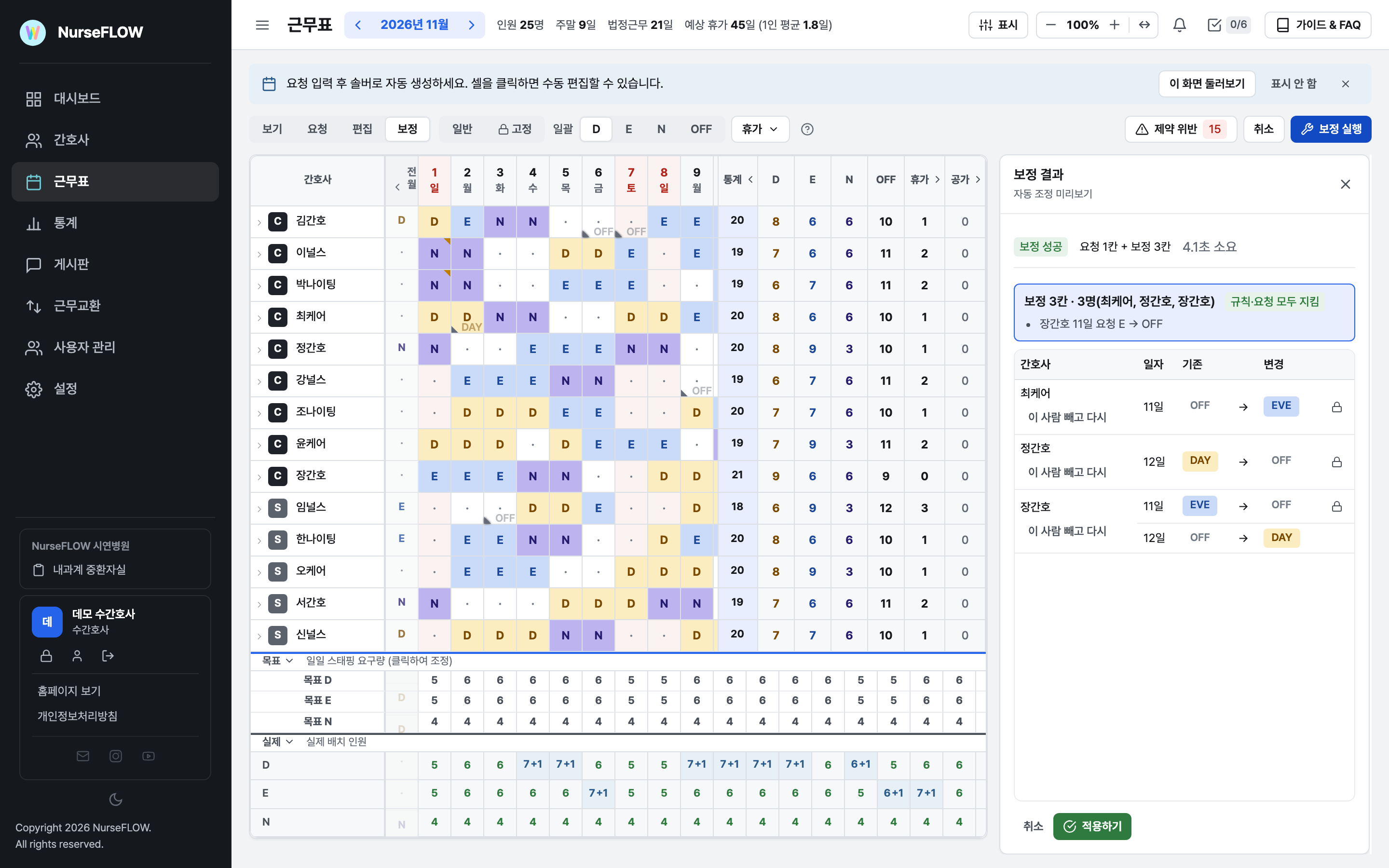Select bulk shift E
Viewport: 1389px width, 868px height.
pyautogui.click(x=628, y=129)
